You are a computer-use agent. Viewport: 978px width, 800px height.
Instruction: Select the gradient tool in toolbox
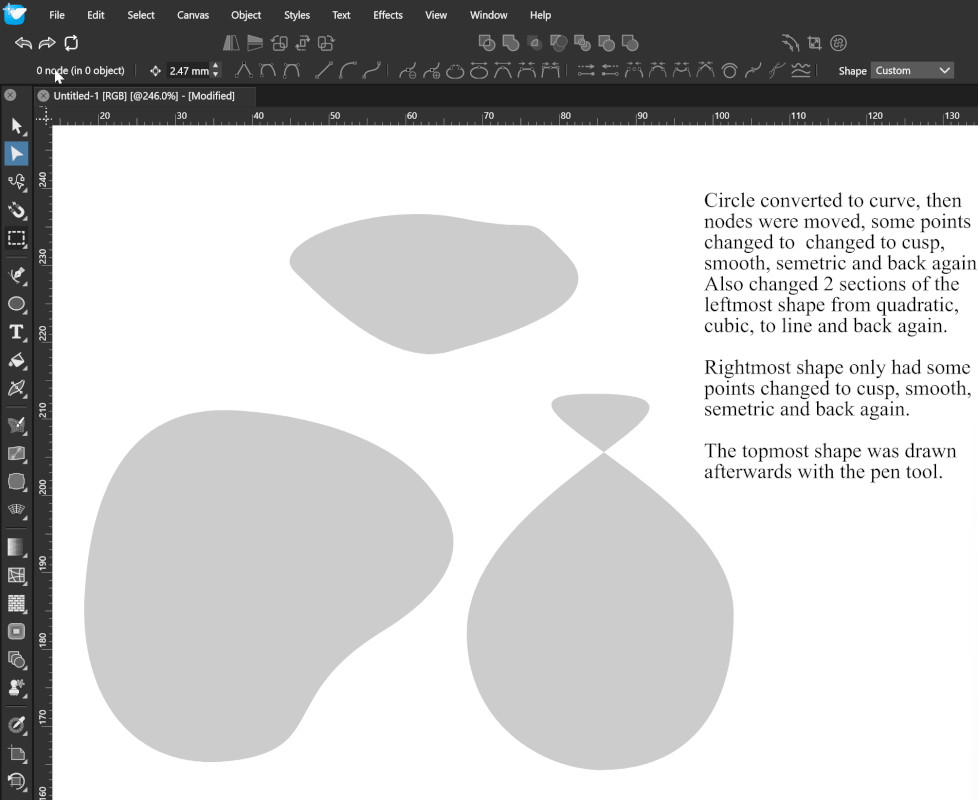[x=16, y=547]
